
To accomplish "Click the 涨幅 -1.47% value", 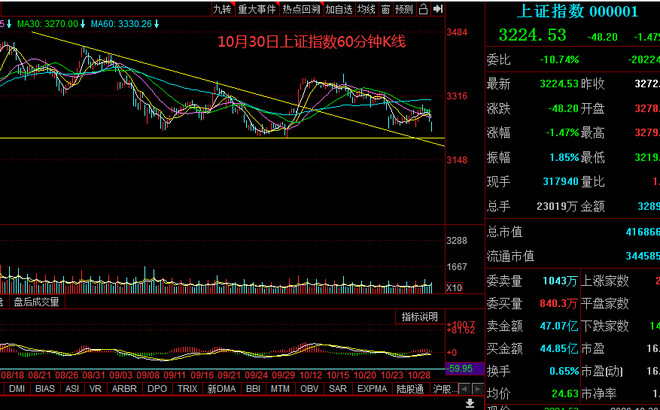I will point(563,133).
